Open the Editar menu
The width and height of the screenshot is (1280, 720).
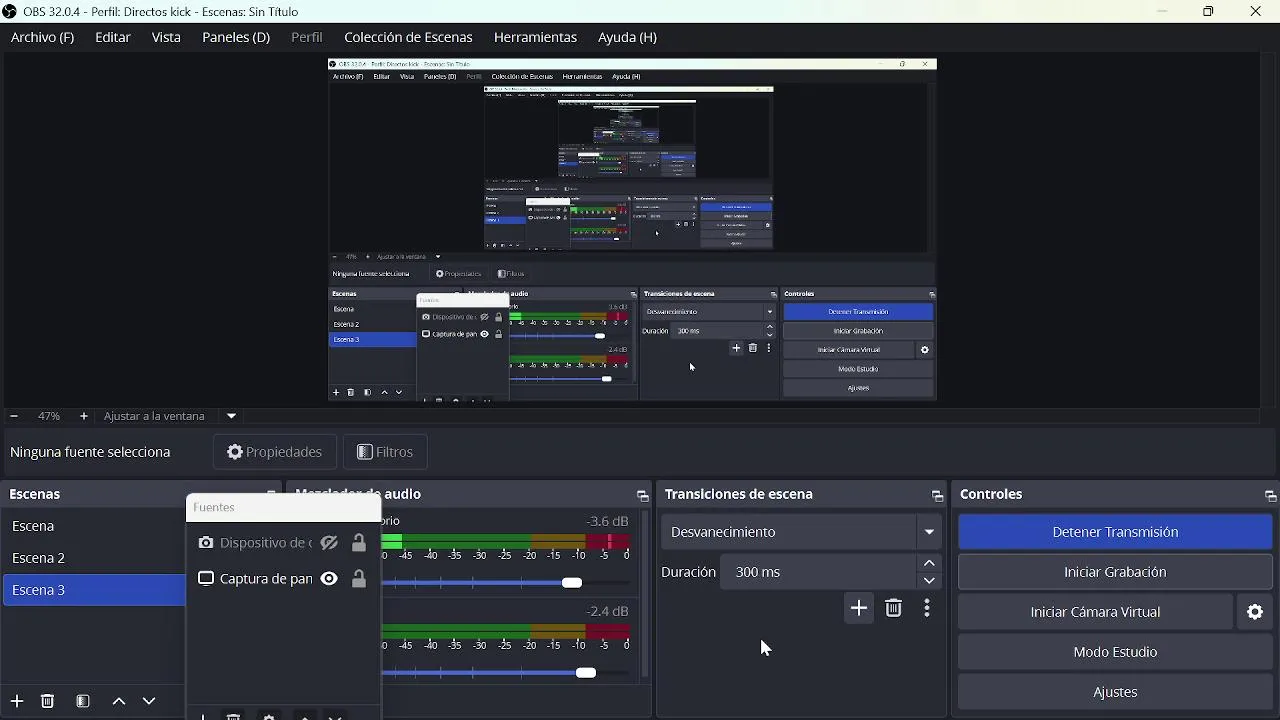coord(113,37)
